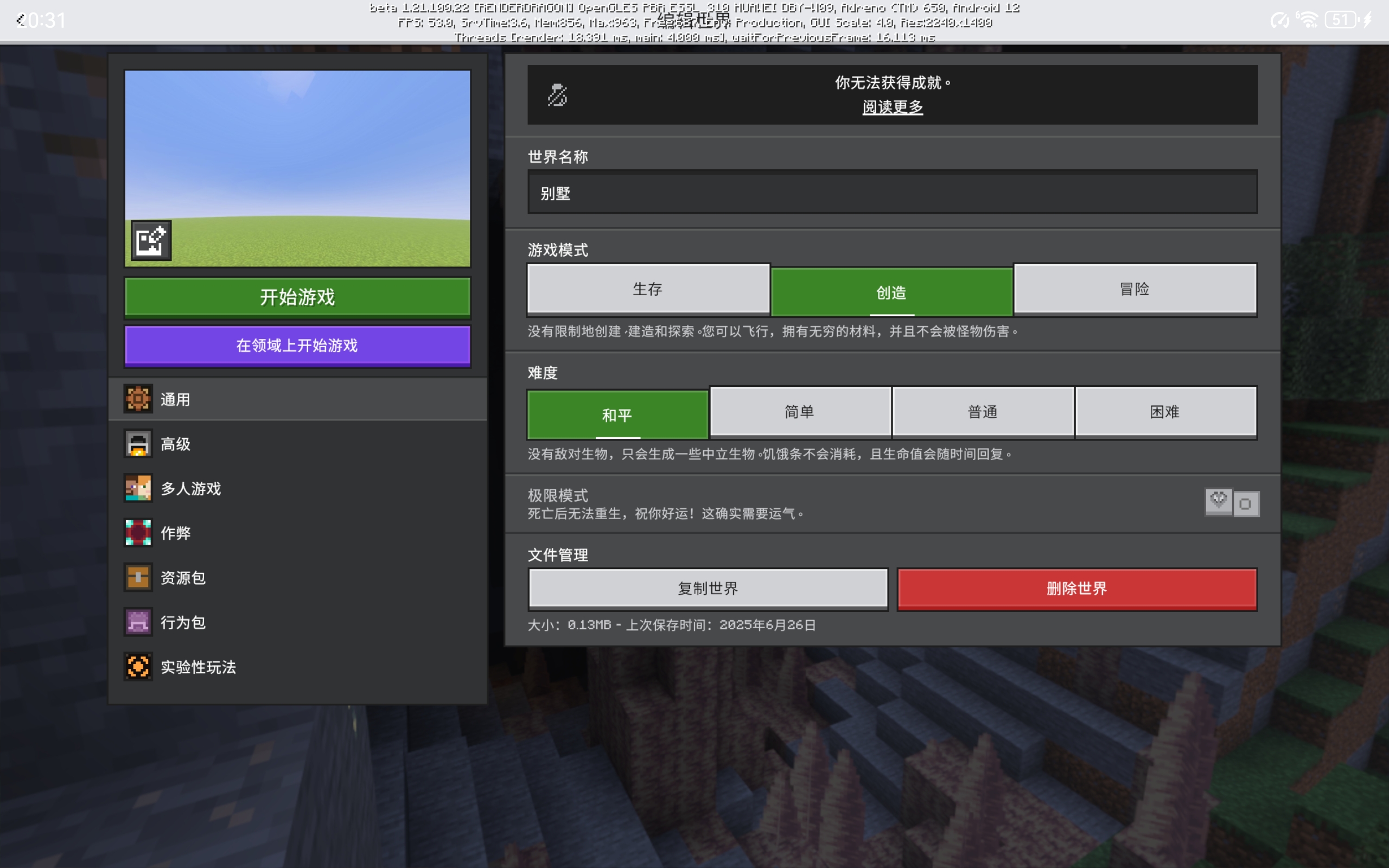
Task: Click the red 删除世界 button
Action: tap(1077, 589)
